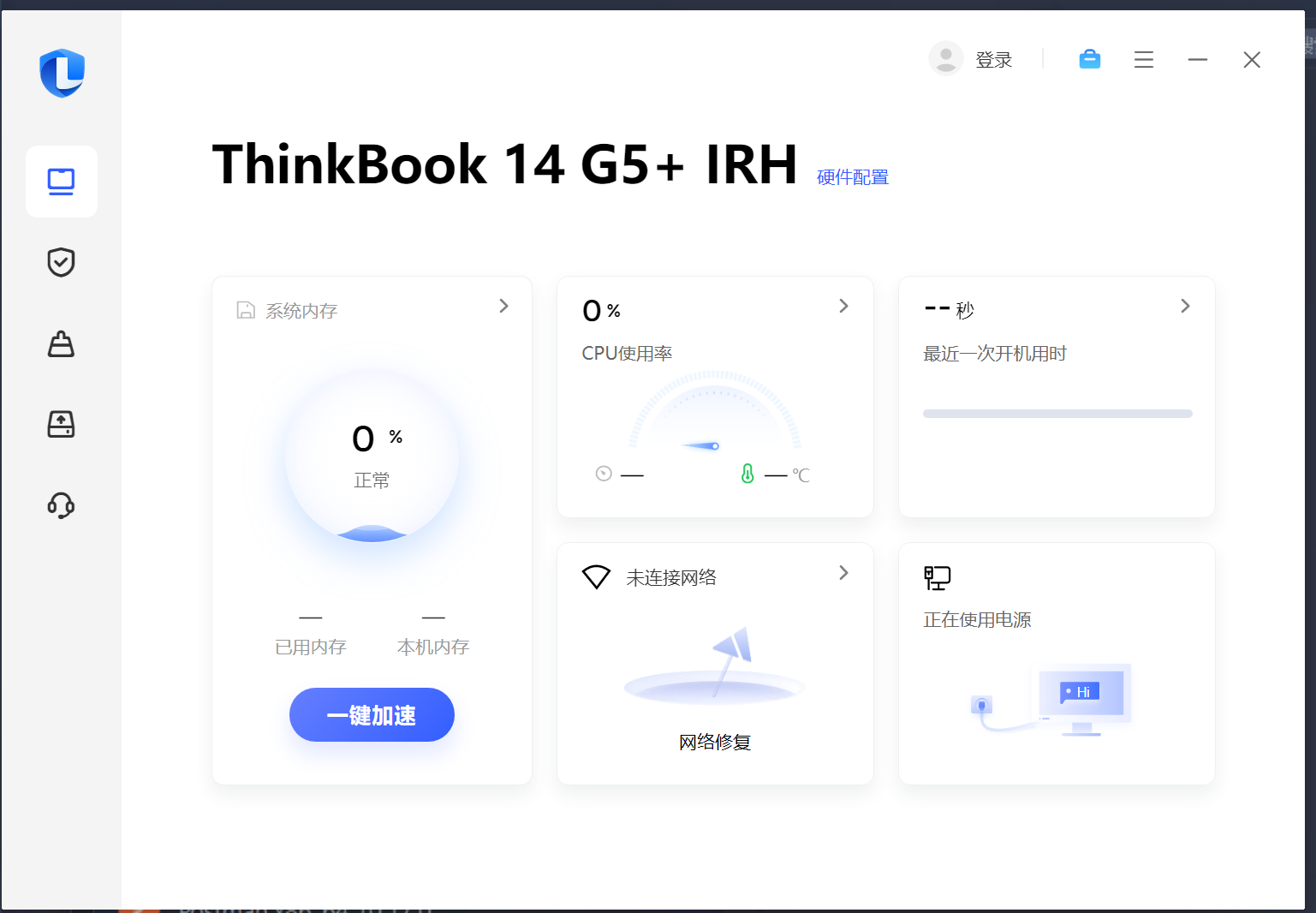Click the CPU clock speed icon

point(604,474)
